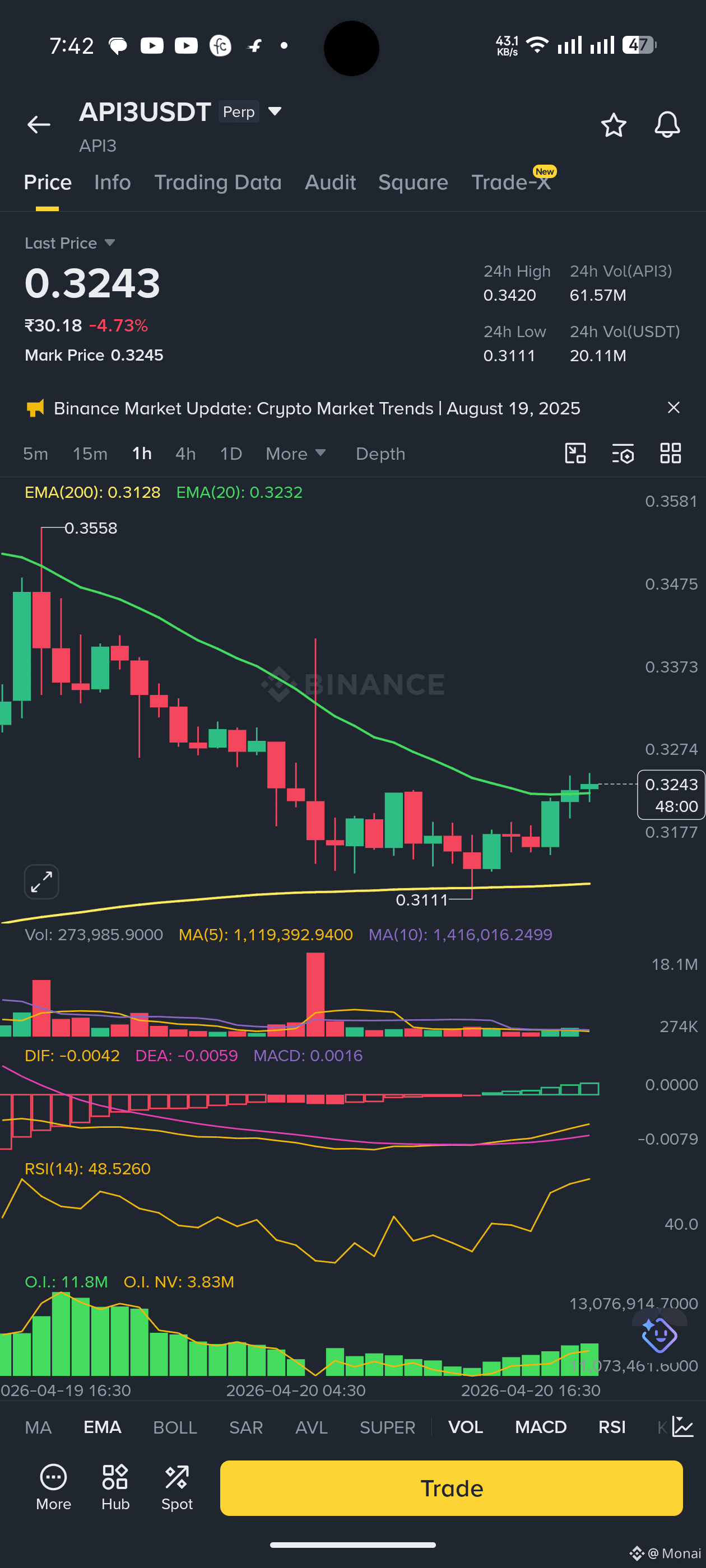Toggle the VOL sub-indicator
The width and height of the screenshot is (706, 1568).
tap(466, 1427)
